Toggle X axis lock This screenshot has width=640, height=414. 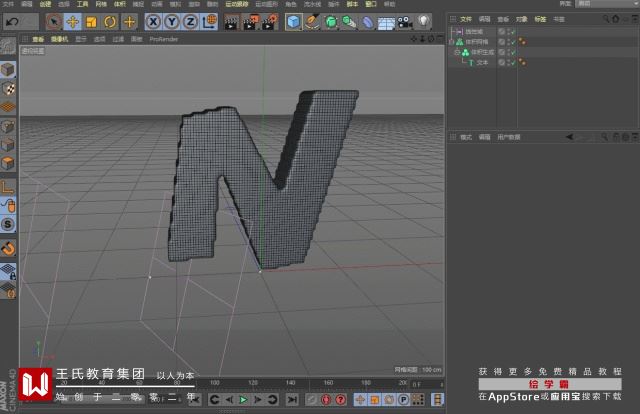point(153,22)
